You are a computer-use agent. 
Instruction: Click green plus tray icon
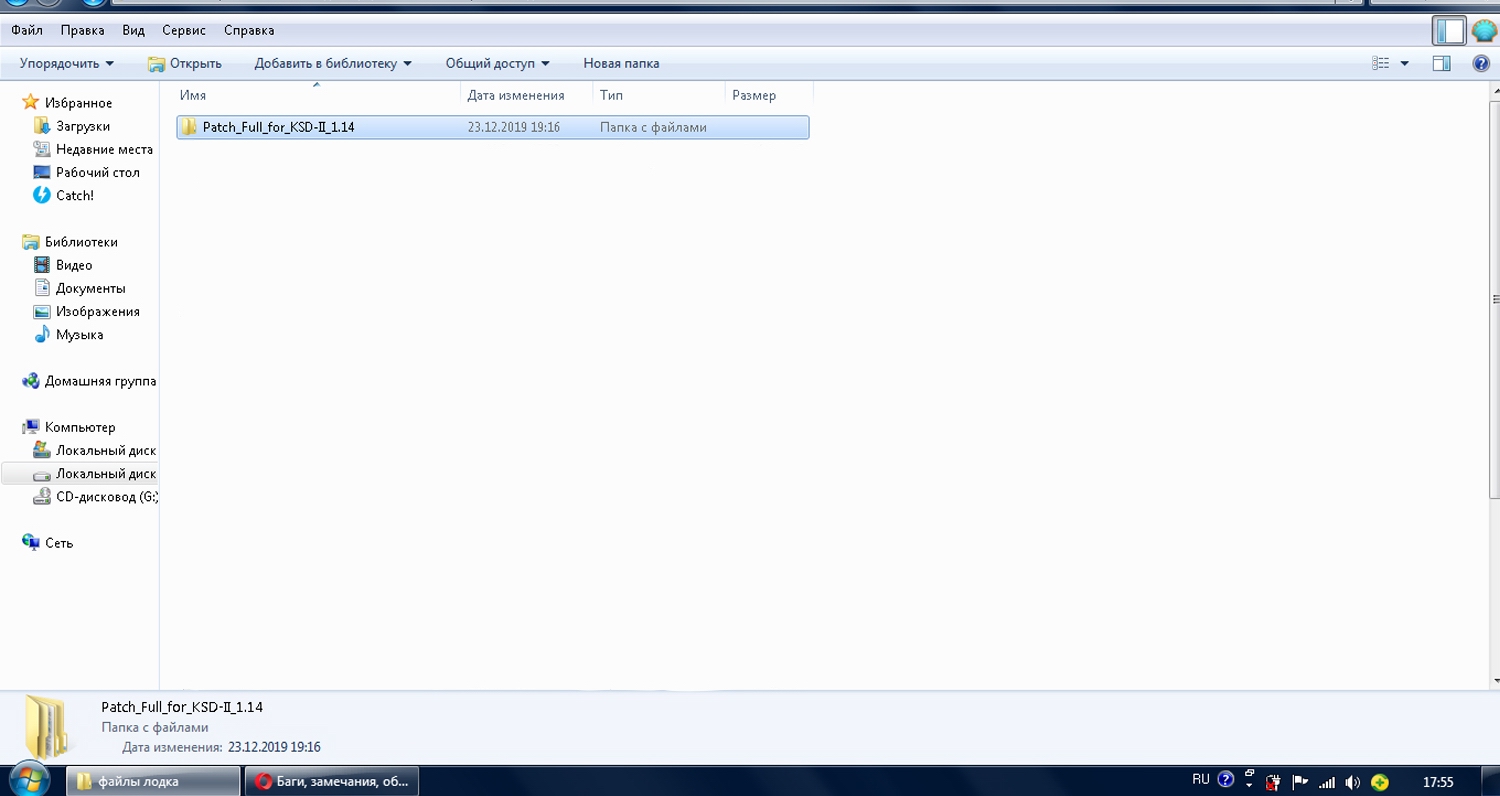[x=1380, y=782]
